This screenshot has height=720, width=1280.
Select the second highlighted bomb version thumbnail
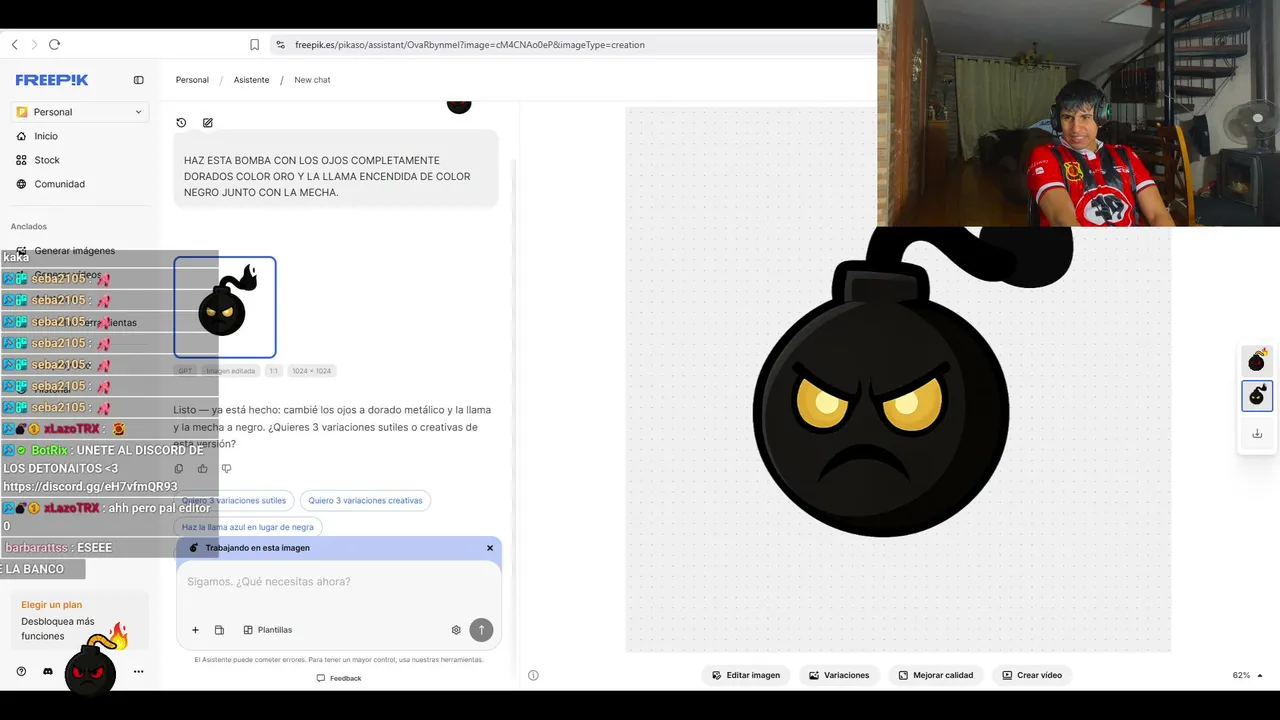coord(1257,396)
